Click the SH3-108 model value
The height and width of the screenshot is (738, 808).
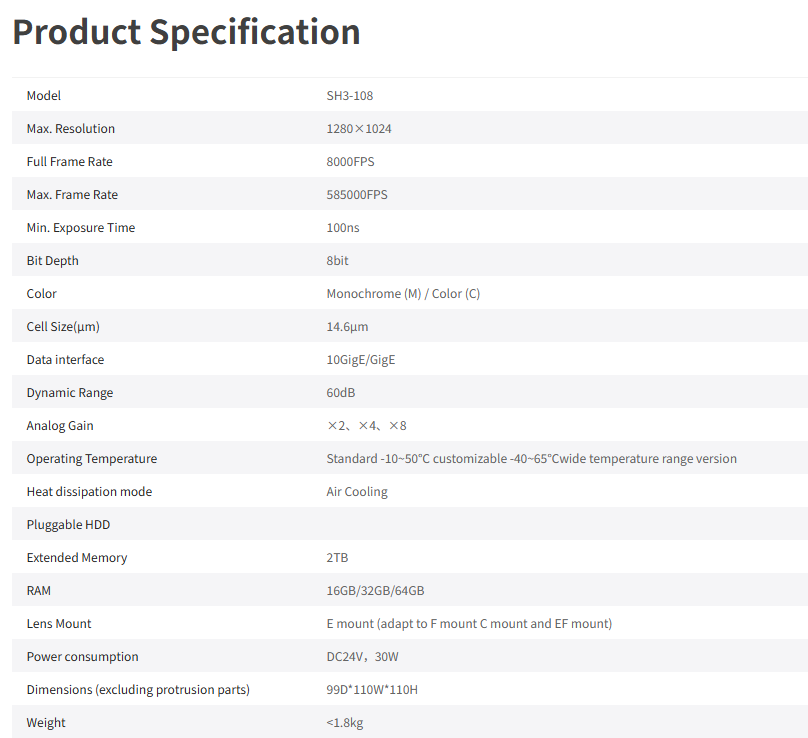pyautogui.click(x=349, y=96)
